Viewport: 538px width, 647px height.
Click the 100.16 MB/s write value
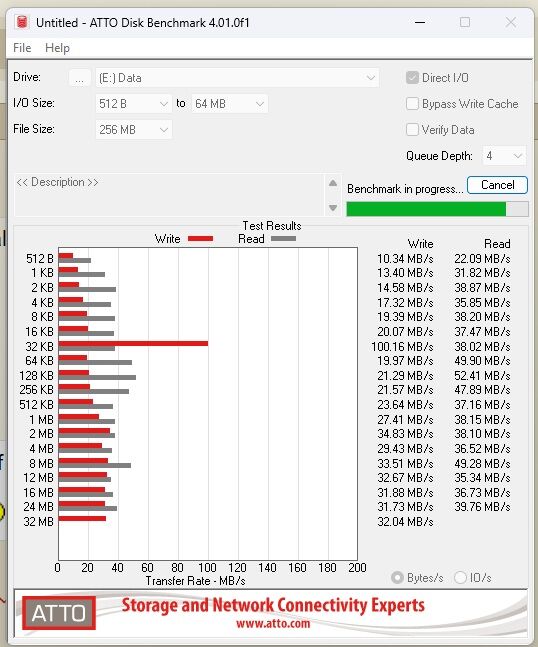click(x=402, y=347)
